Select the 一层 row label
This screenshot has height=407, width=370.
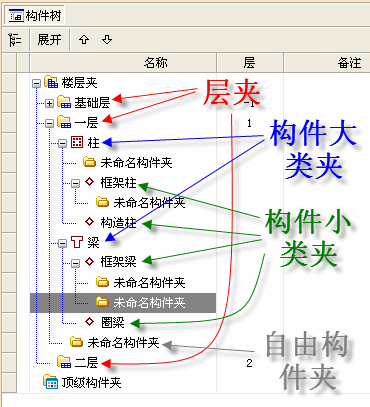coord(86,123)
